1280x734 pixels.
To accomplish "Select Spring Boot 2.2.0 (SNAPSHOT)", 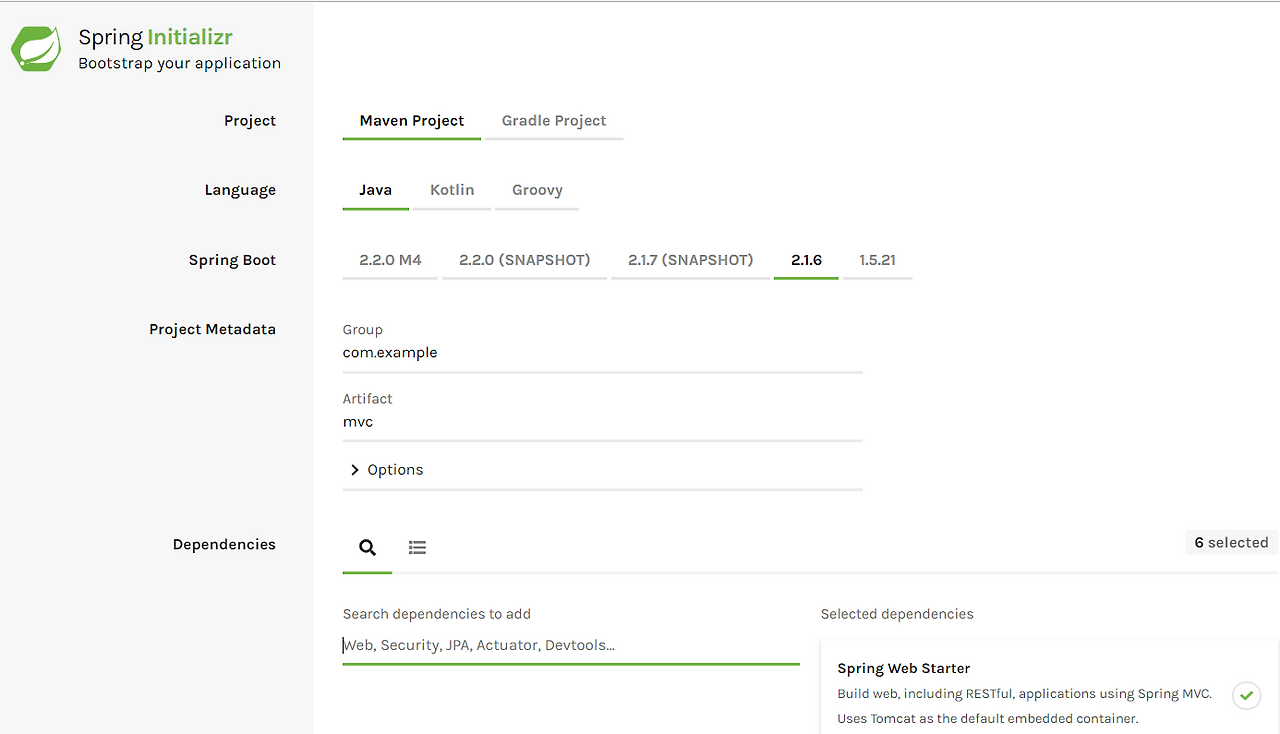I will point(525,260).
